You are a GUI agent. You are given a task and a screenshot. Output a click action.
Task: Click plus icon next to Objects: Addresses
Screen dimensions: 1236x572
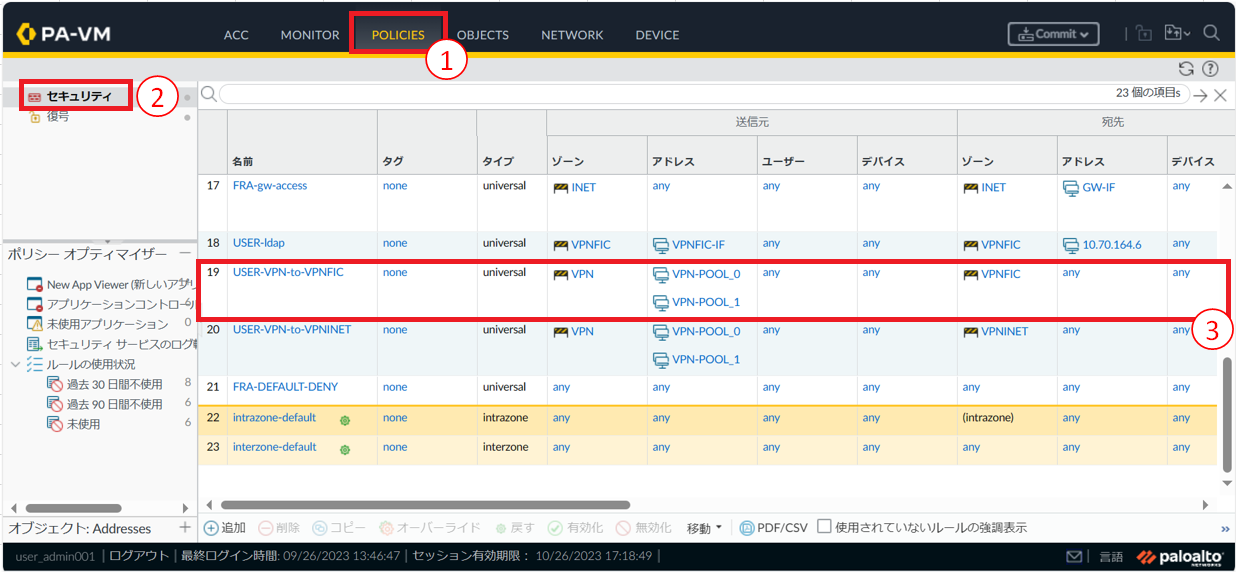[184, 527]
